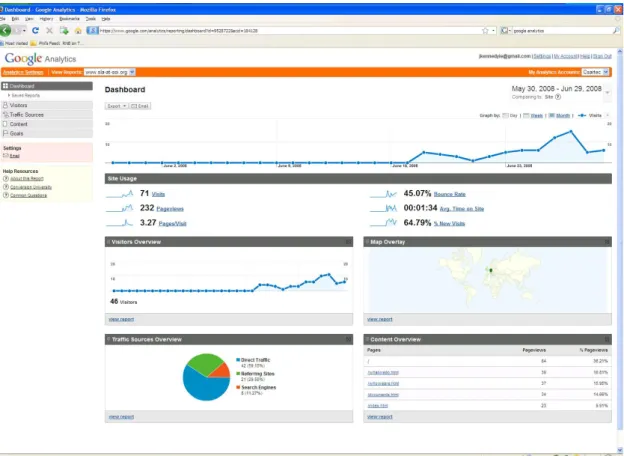The image size is (624, 456).
Task: Close the Visitors Overview widget
Action: pyautogui.click(x=348, y=242)
